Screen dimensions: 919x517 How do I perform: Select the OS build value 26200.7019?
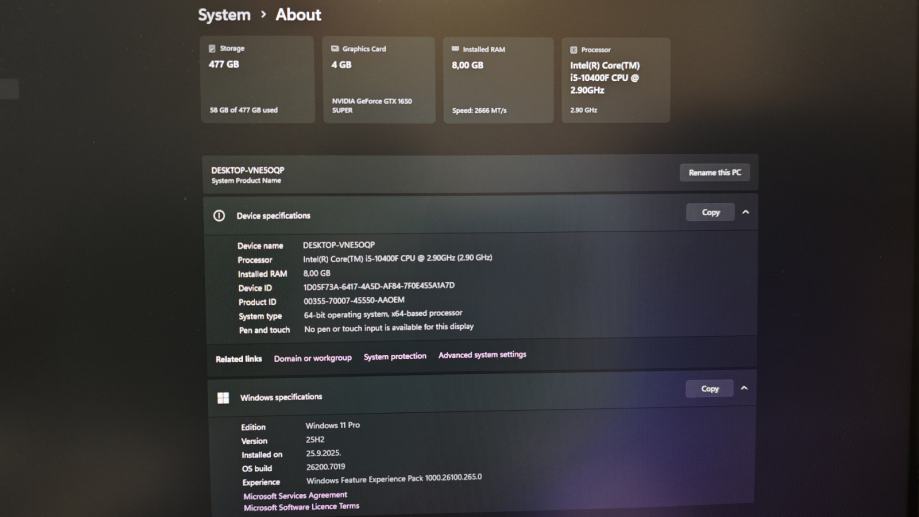(326, 467)
